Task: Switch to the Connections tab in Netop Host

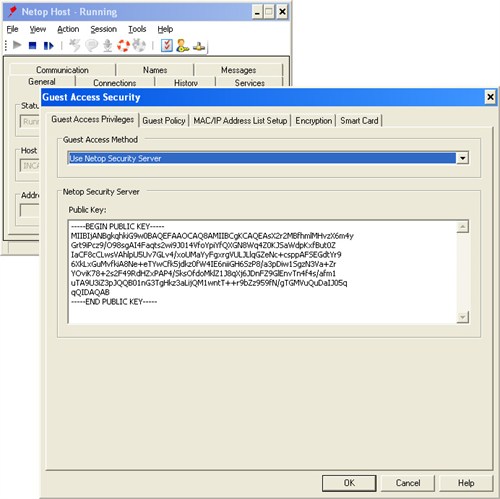Action: [x=115, y=83]
